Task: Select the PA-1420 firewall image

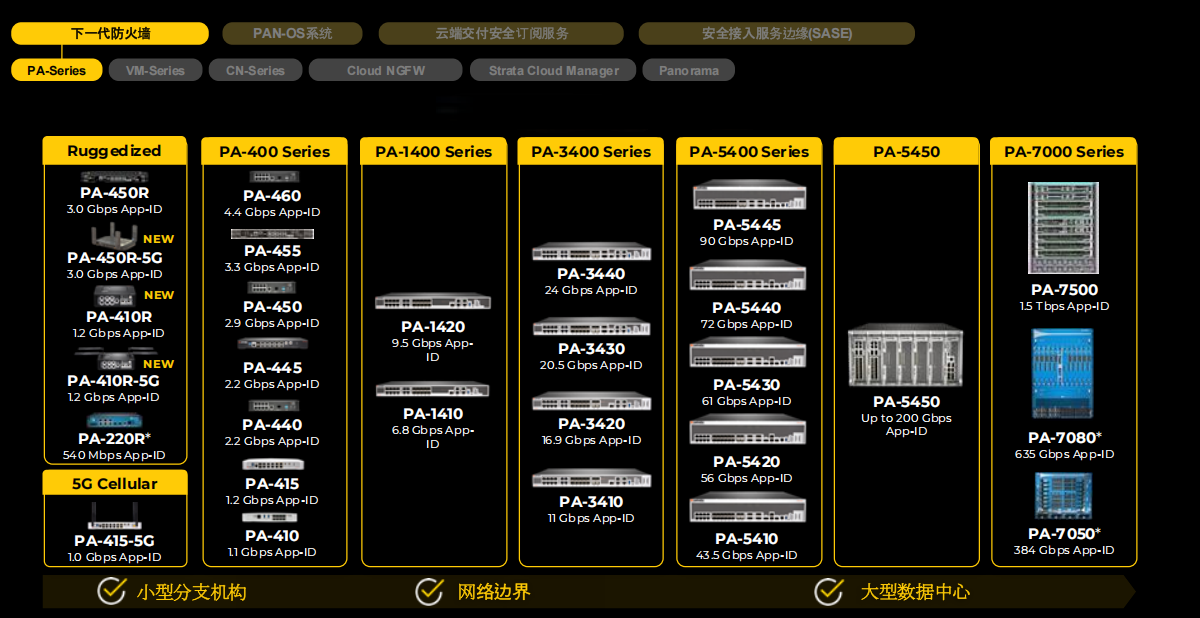Action: [432, 302]
